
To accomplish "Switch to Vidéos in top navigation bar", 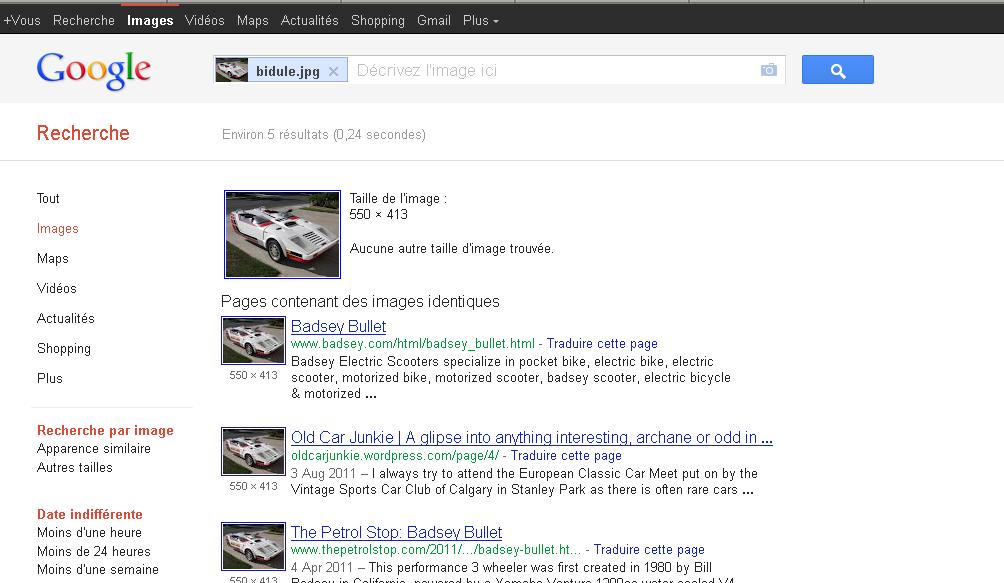I will click(204, 20).
